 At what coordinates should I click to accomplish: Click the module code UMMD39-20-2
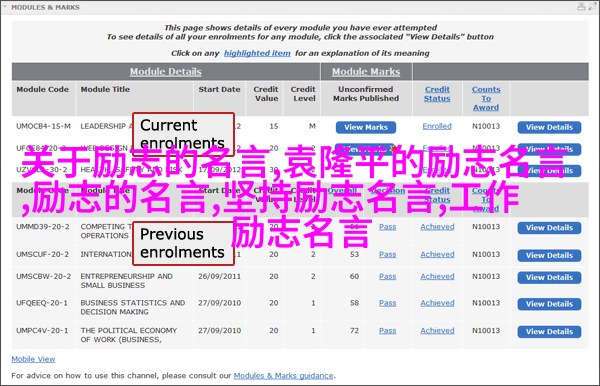click(x=43, y=227)
